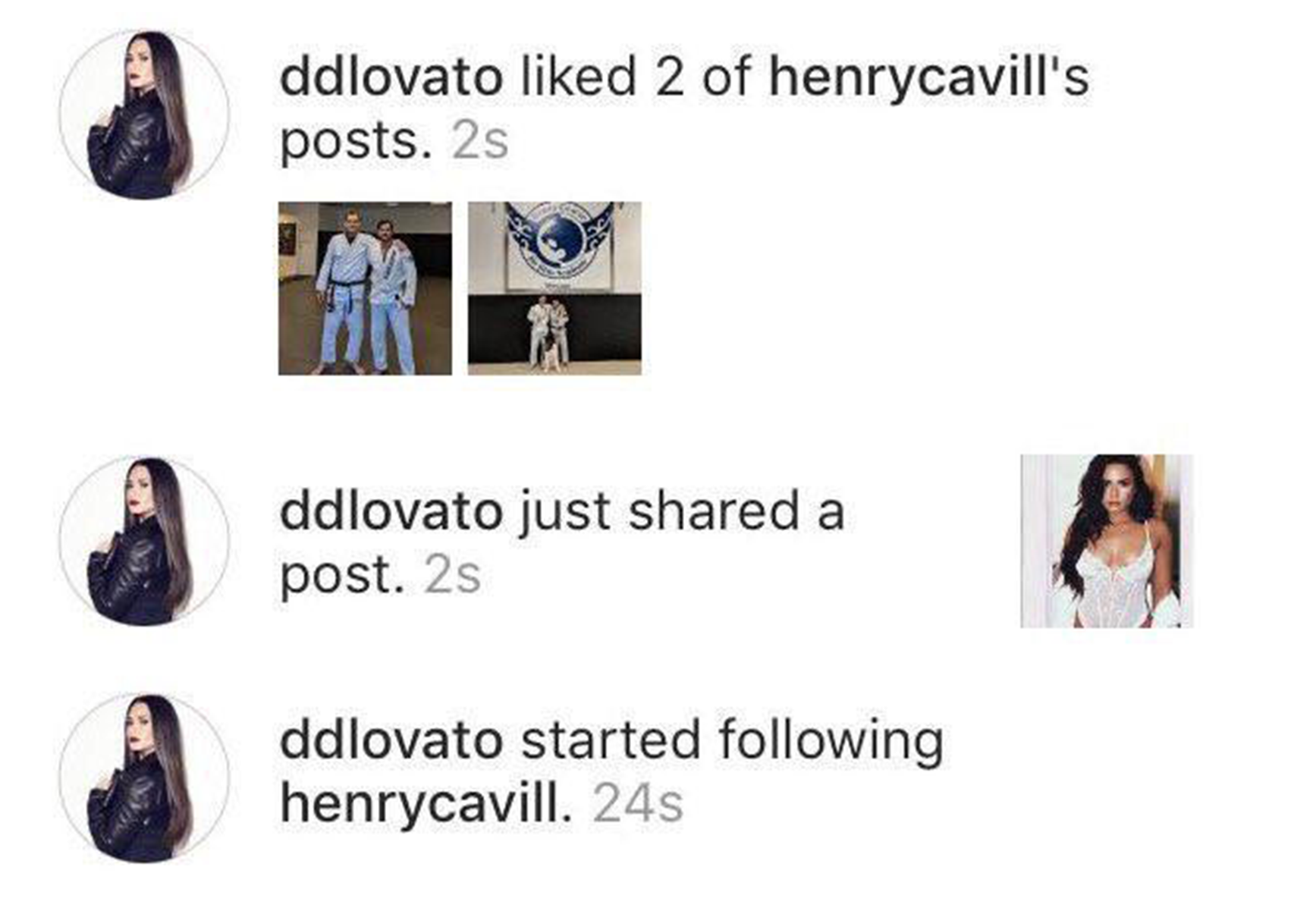Select the 'liked 2 of' notification text
Screen dimensions: 1316x908
pos(636,77)
